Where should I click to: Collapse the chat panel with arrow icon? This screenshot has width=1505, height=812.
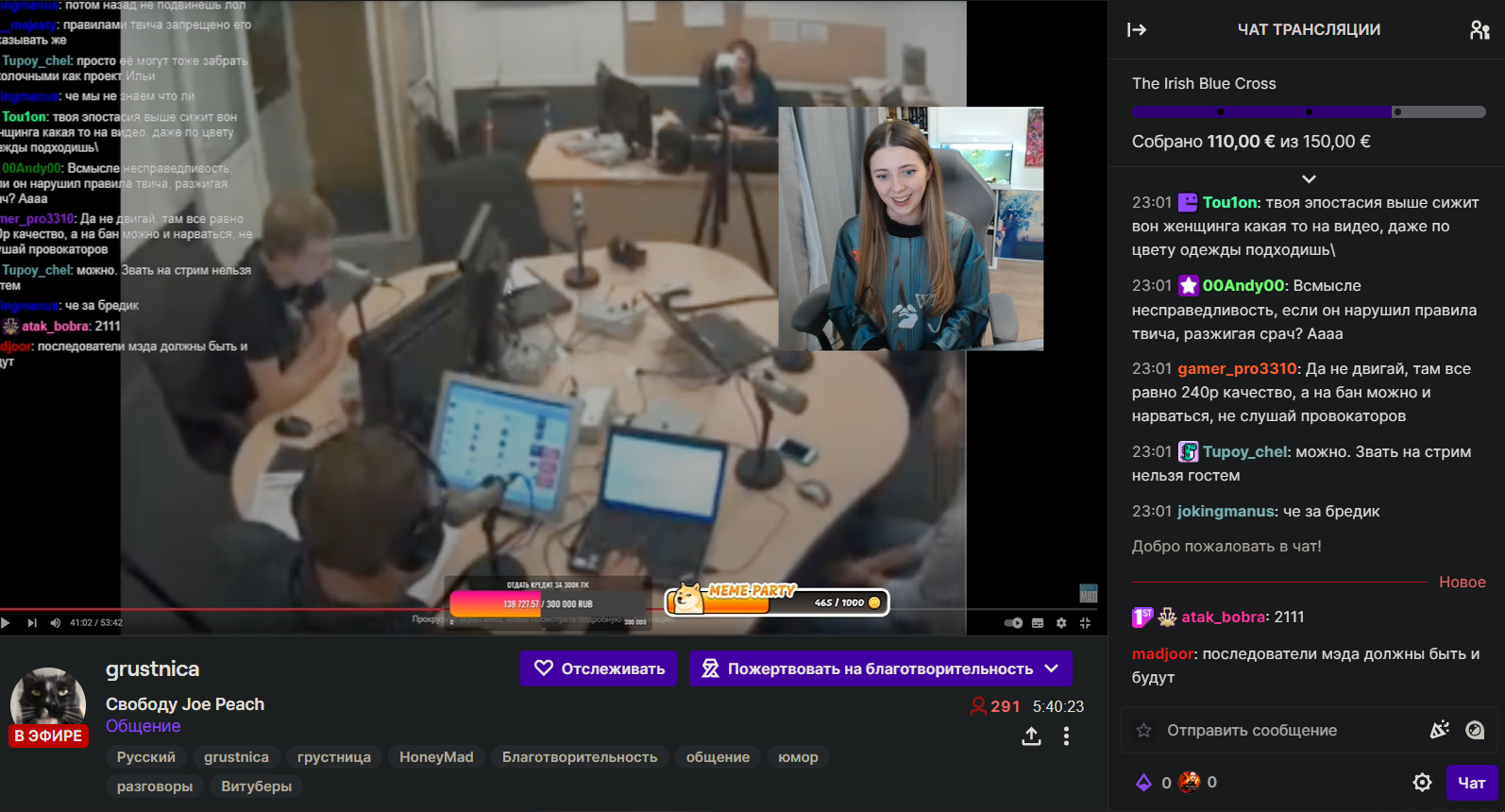point(1137,30)
